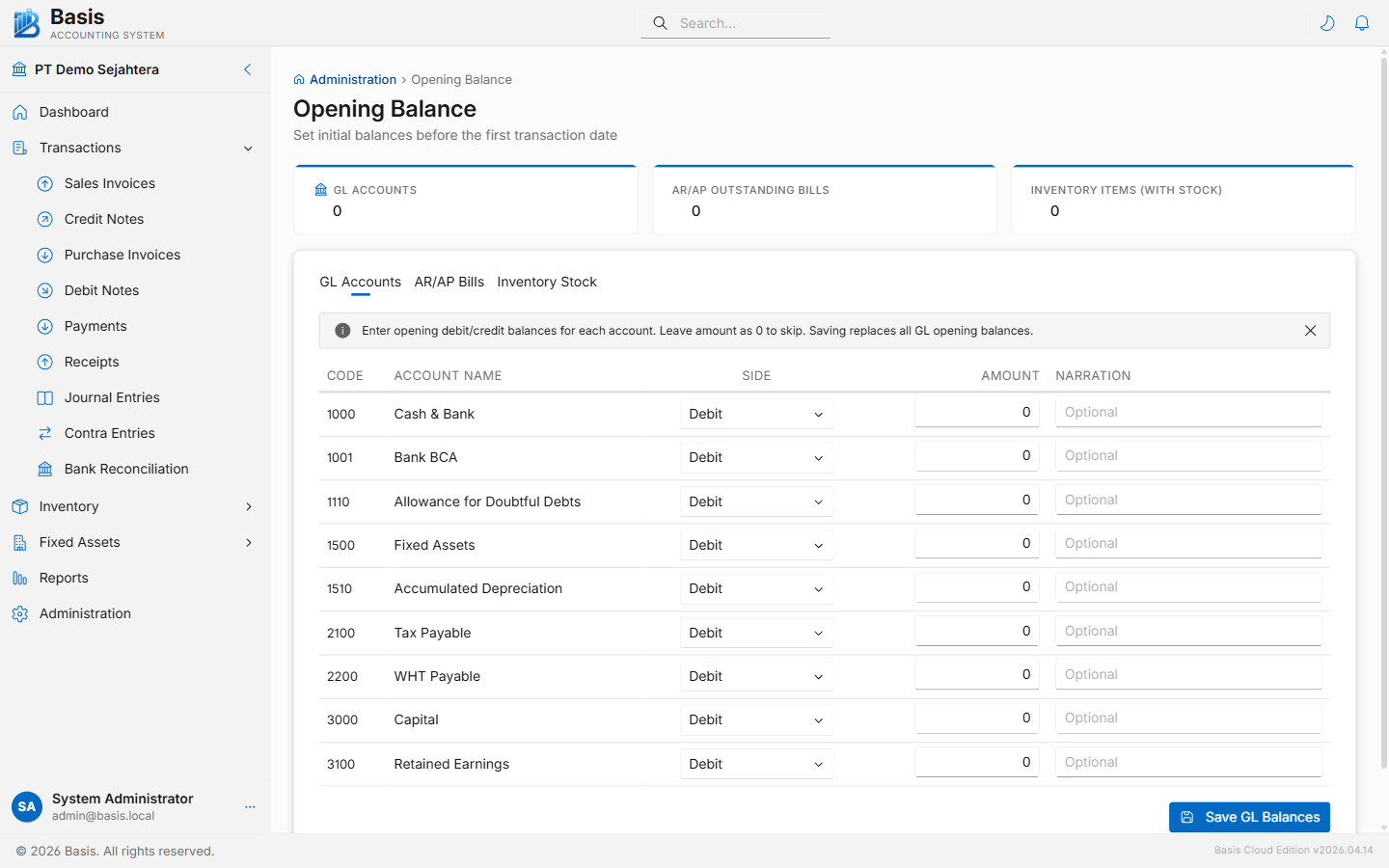The height and width of the screenshot is (868, 1389).
Task: Dismiss the opening balance info banner
Action: pyautogui.click(x=1310, y=331)
